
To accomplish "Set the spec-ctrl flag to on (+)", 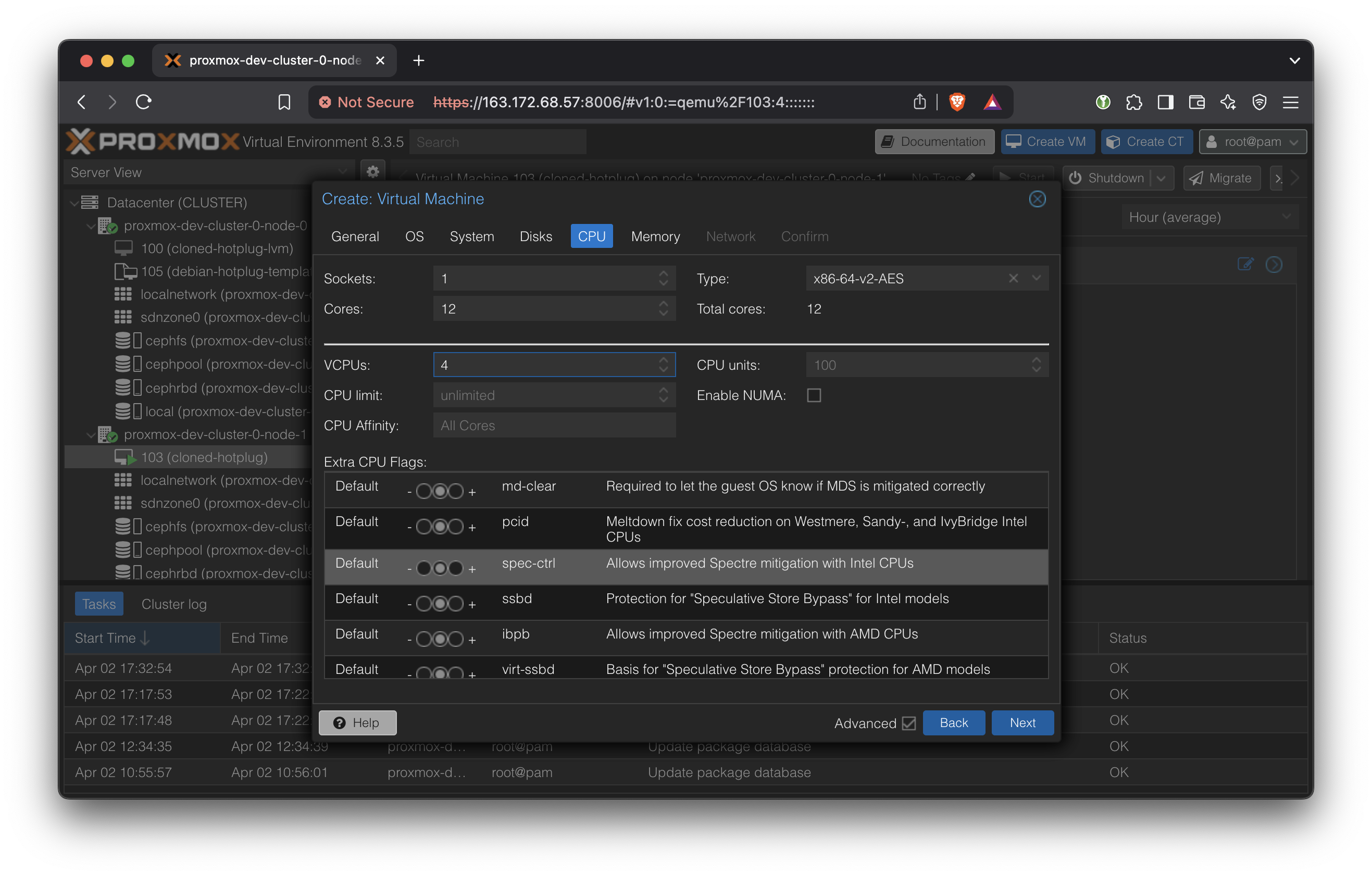I will (x=456, y=568).
